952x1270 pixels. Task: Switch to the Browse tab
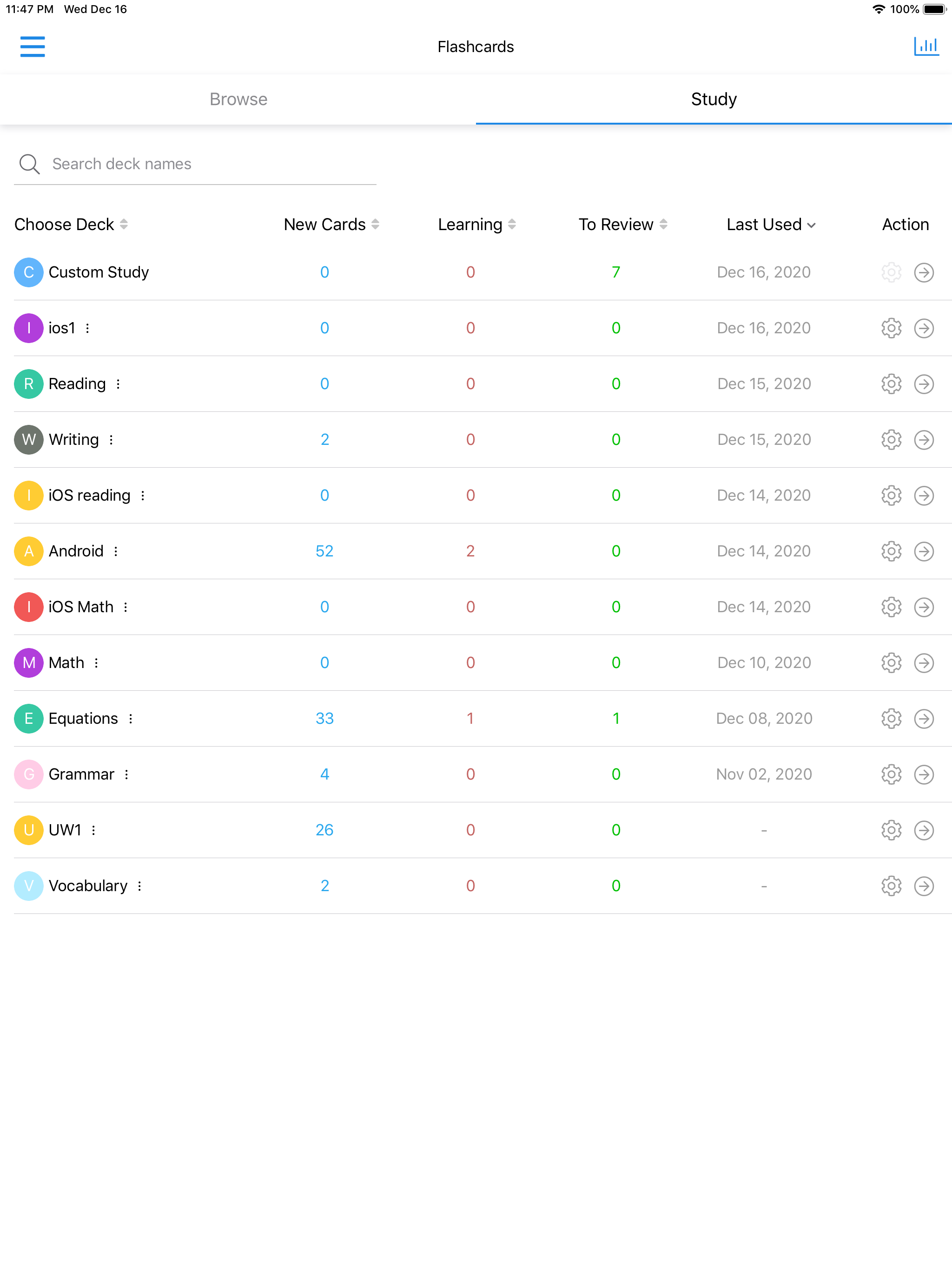238,99
